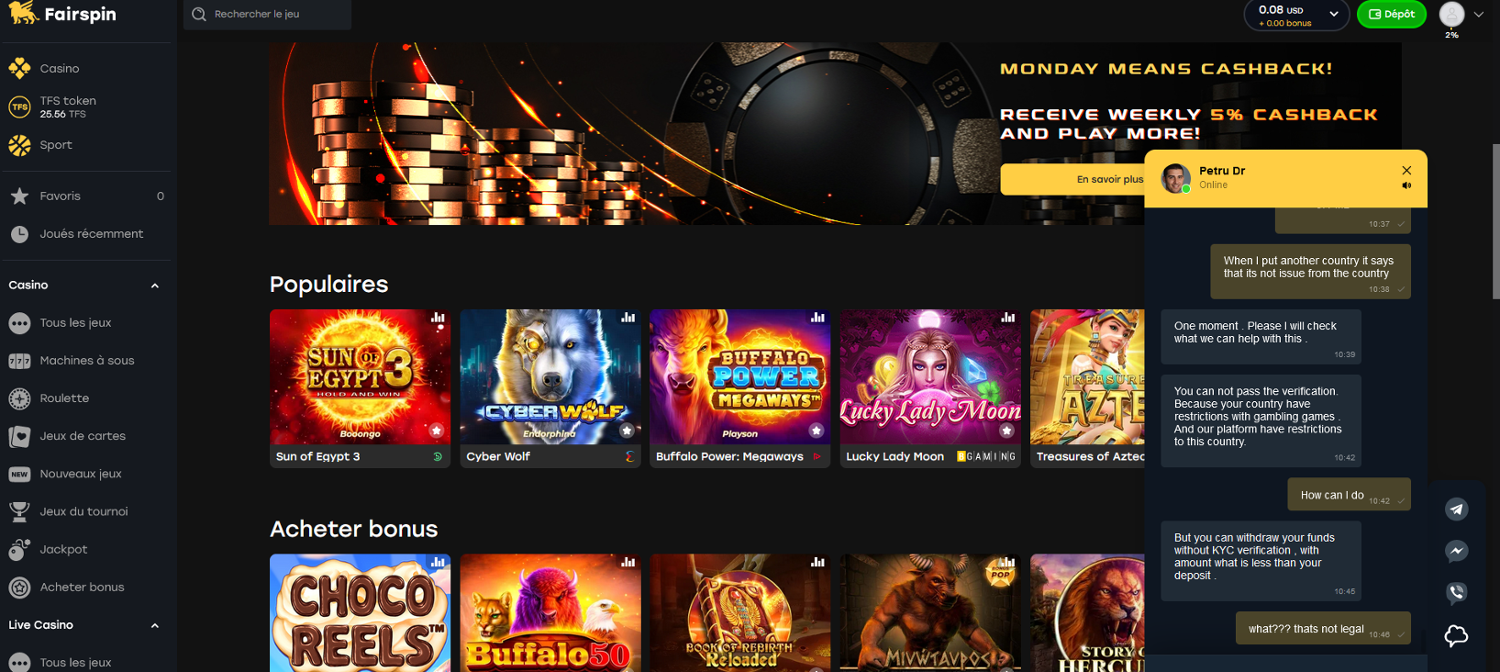Favorite the Cyber Wolf game star

(626, 430)
